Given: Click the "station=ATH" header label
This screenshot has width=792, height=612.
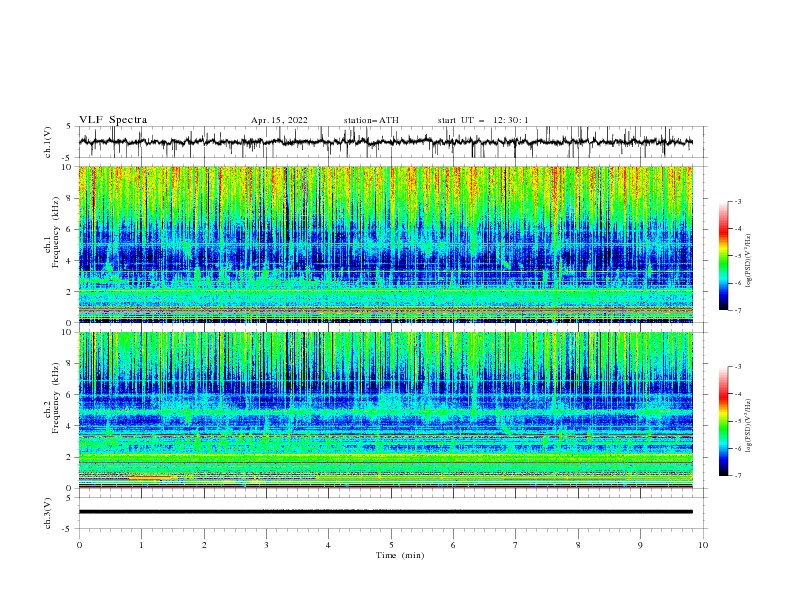Looking at the screenshot, I should (x=371, y=120).
